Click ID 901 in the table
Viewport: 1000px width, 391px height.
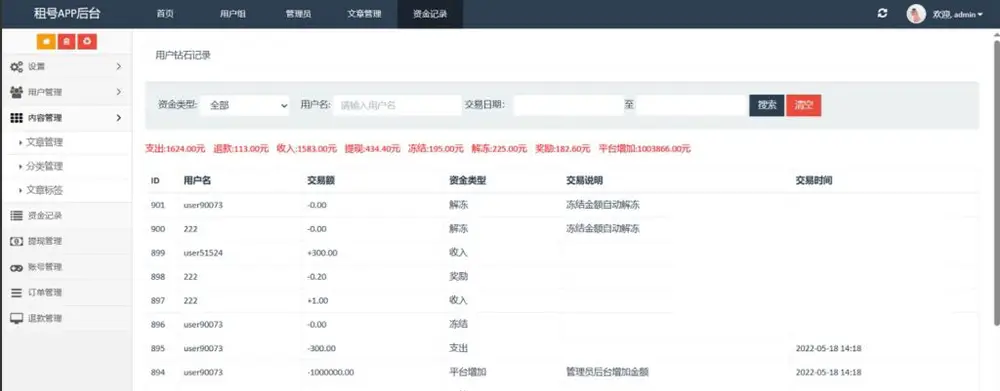pyautogui.click(x=158, y=205)
